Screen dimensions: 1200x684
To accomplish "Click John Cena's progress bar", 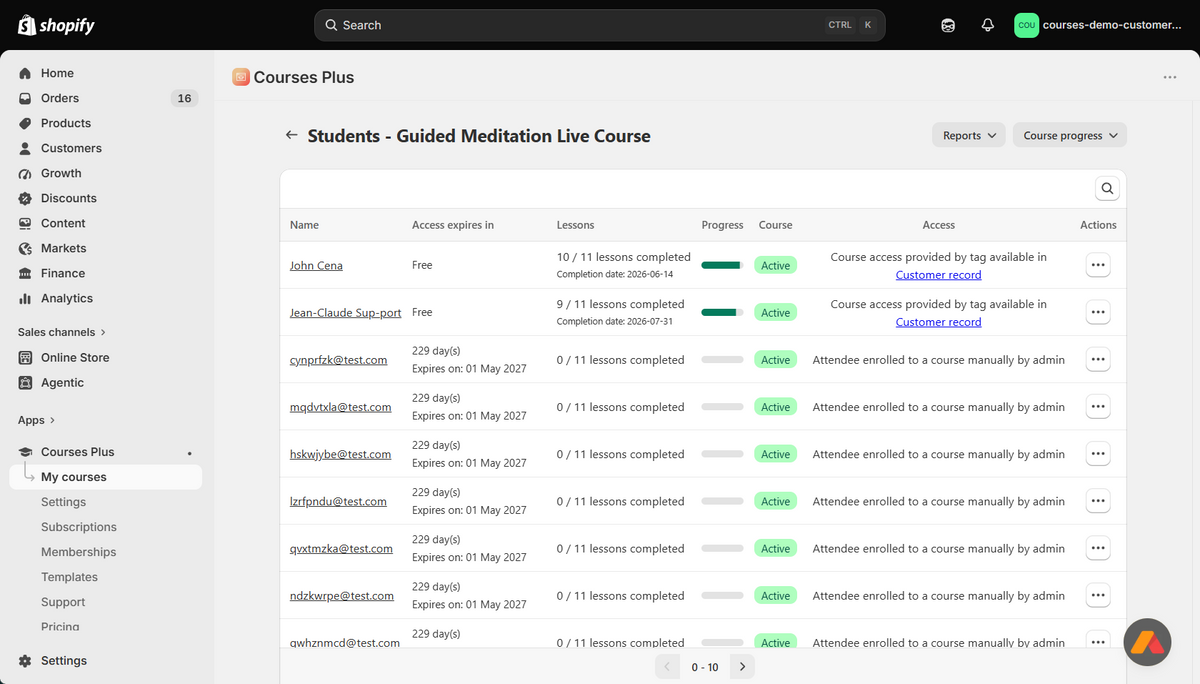I will (x=722, y=265).
